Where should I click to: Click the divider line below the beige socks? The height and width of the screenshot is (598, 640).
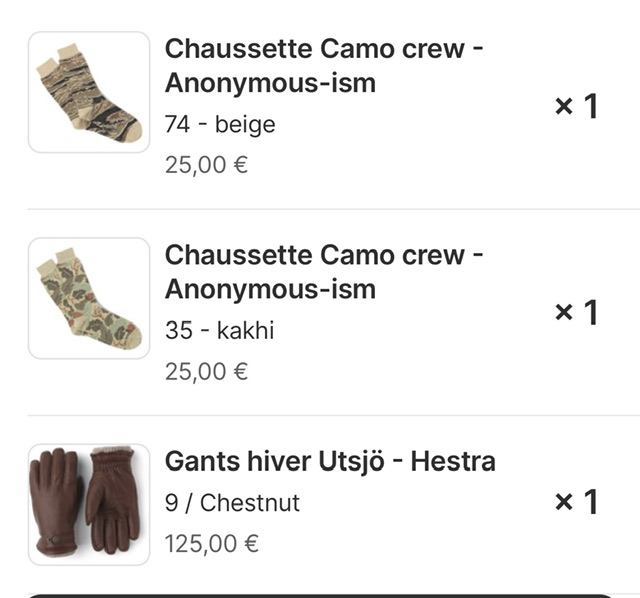[332, 209]
